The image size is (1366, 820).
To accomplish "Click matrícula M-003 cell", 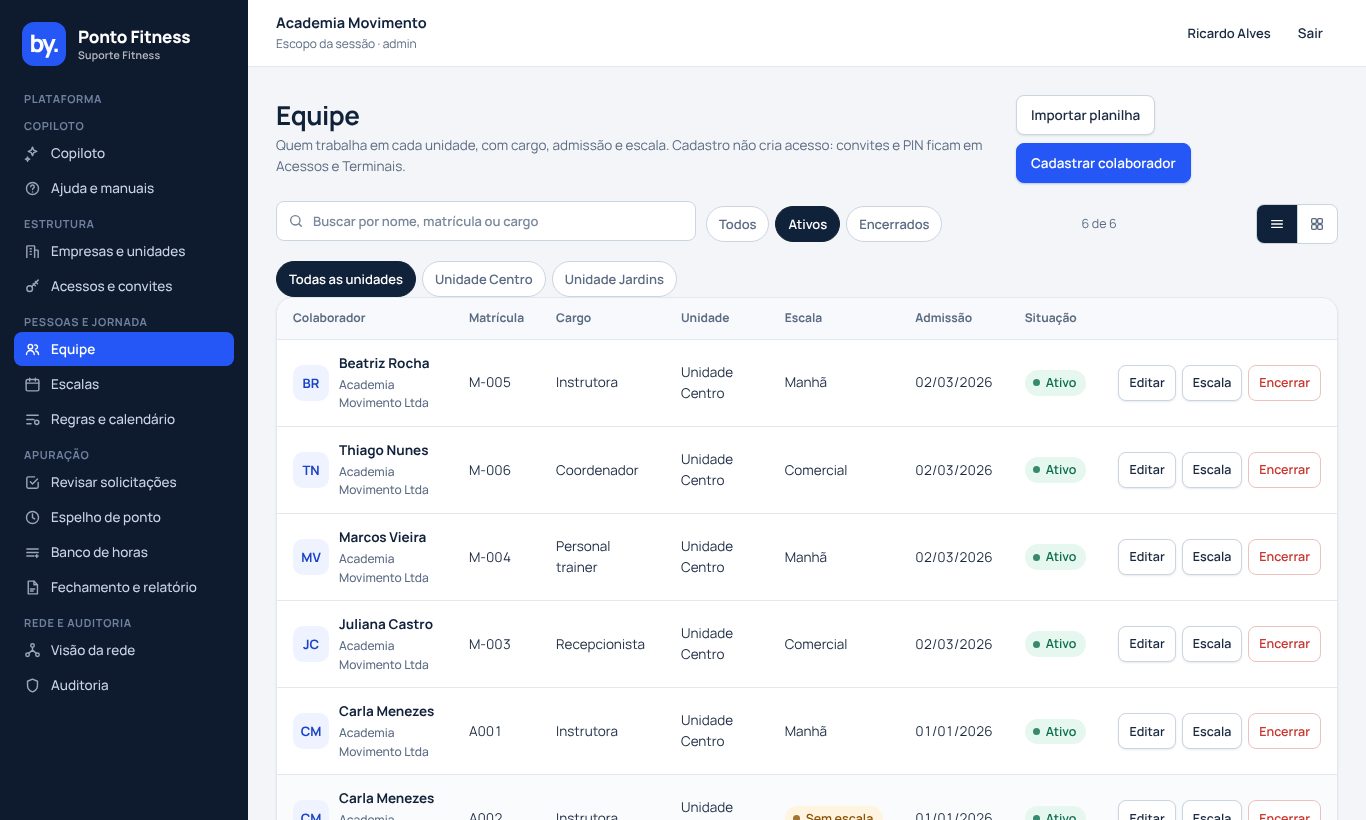I will coord(490,644).
